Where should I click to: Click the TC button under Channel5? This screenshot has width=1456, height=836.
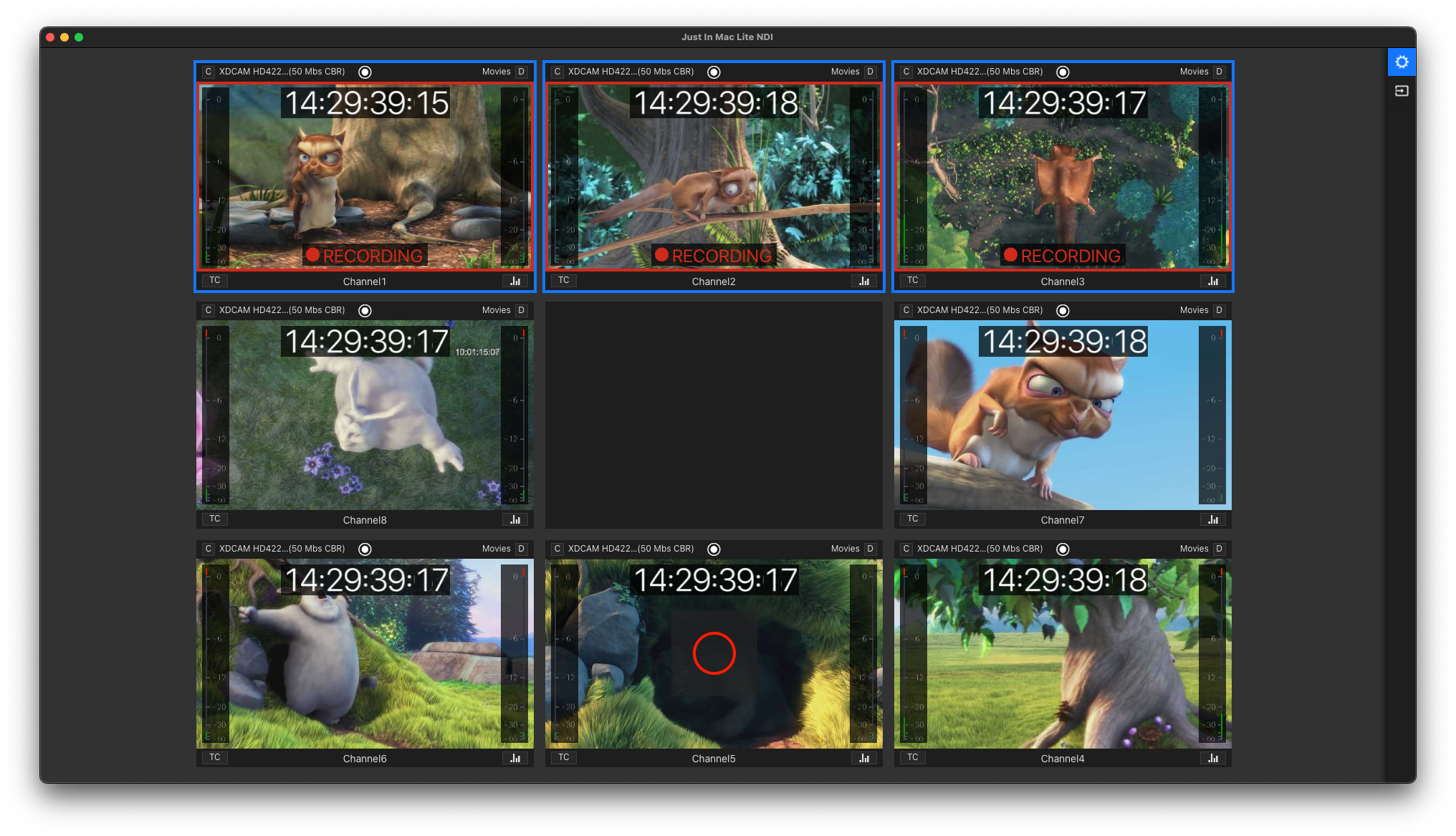coord(564,757)
